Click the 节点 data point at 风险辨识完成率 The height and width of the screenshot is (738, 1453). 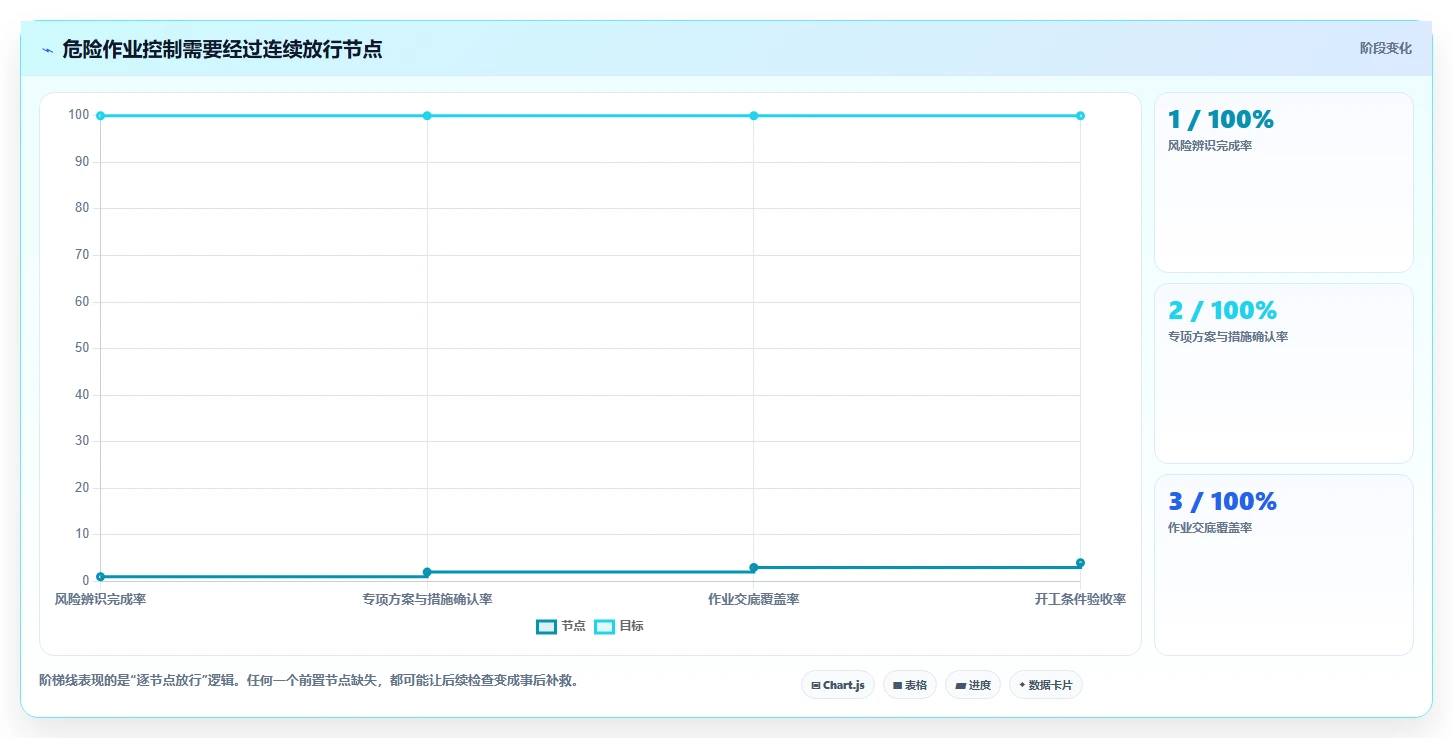(x=100, y=577)
